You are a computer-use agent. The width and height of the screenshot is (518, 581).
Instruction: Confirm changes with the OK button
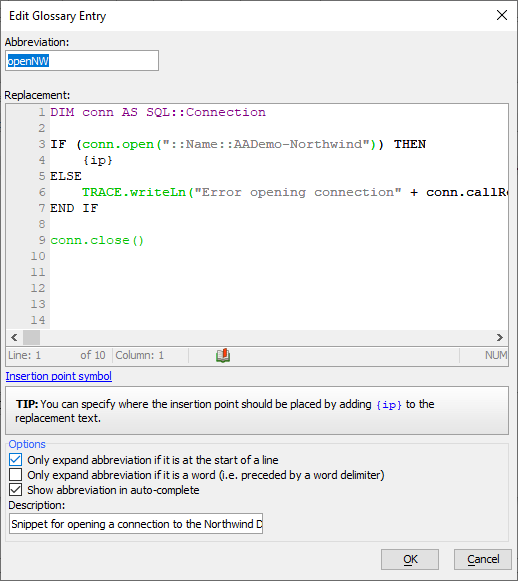(410, 559)
